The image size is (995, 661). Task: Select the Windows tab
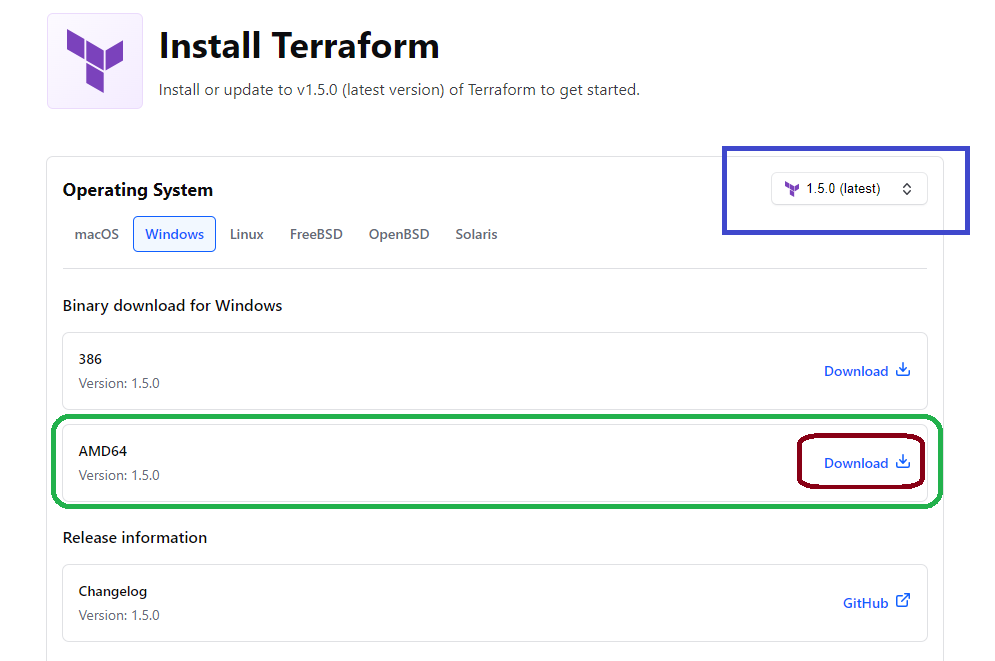click(175, 234)
